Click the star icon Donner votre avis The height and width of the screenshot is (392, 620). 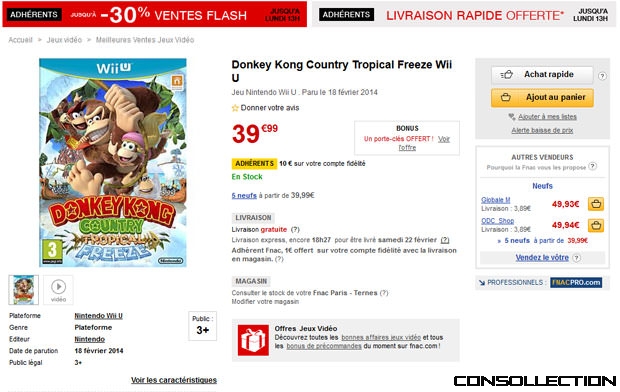tap(235, 108)
